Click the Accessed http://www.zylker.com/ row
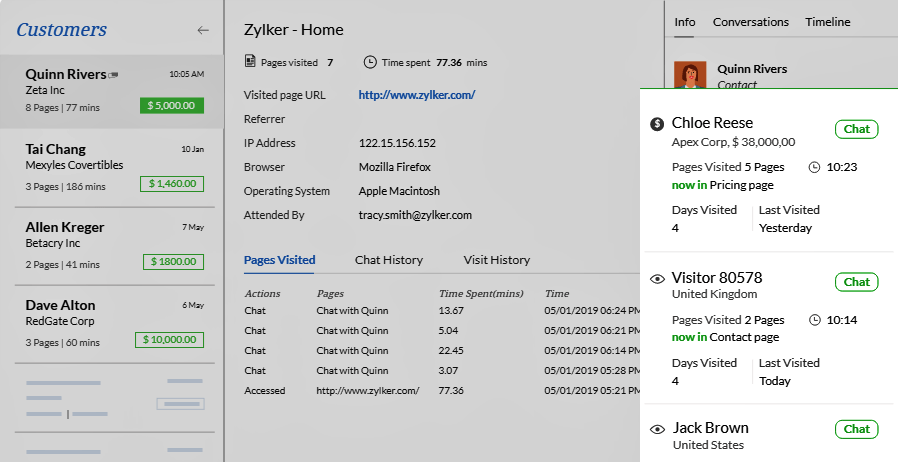The height and width of the screenshot is (462, 898). tap(442, 391)
